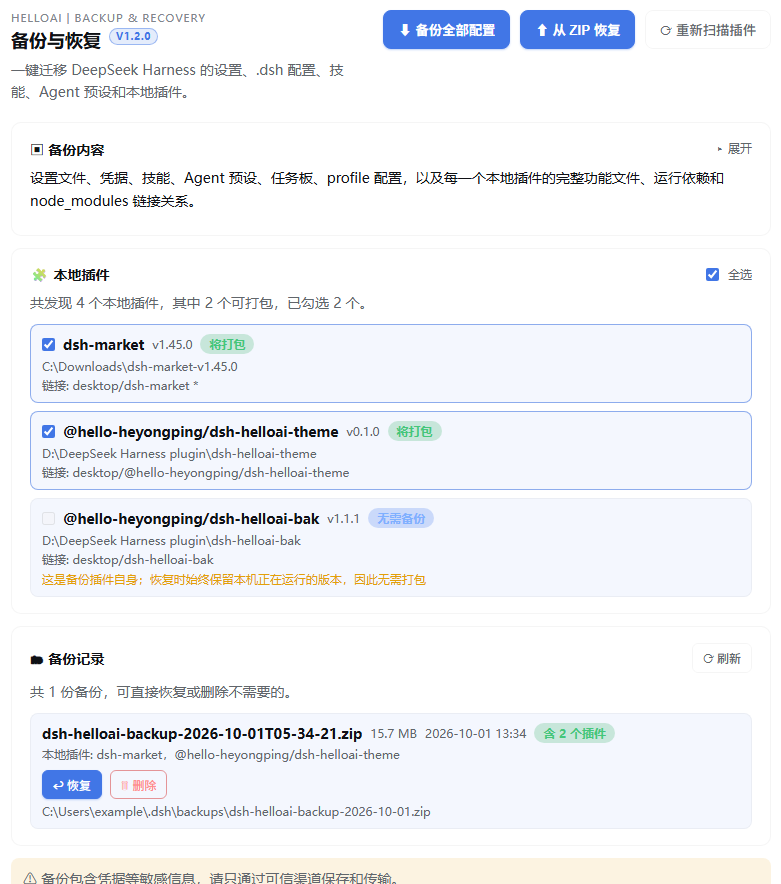Viewport: 781px width, 884px height.
Task: Click the backup filename dsh-helloai-backup-2026-10-01T05-34-21.zip
Action: (202, 733)
